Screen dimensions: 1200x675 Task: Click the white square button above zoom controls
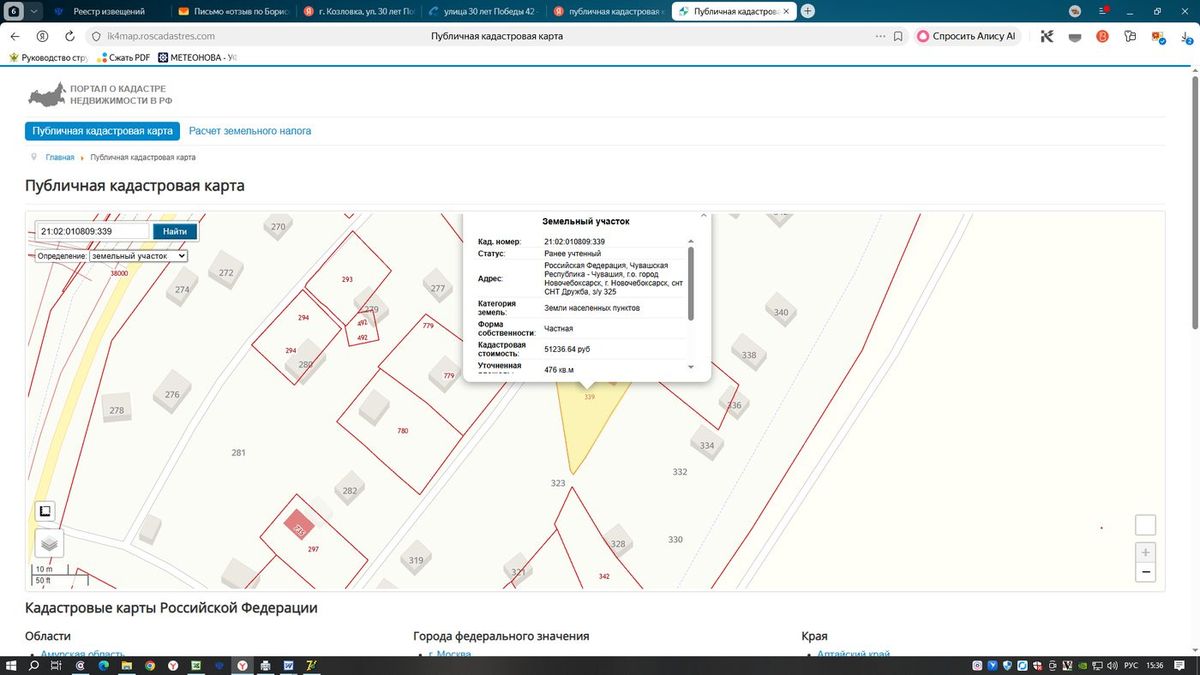click(1146, 525)
